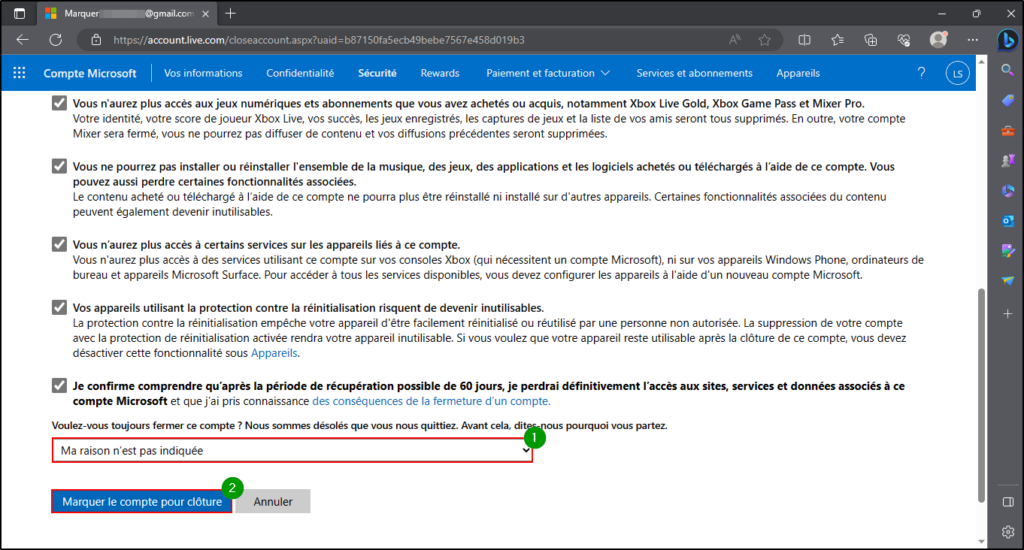Screen dimensions: 1024x550
Task: Uncheck the Xbox Live games access checkbox
Action: point(59,103)
